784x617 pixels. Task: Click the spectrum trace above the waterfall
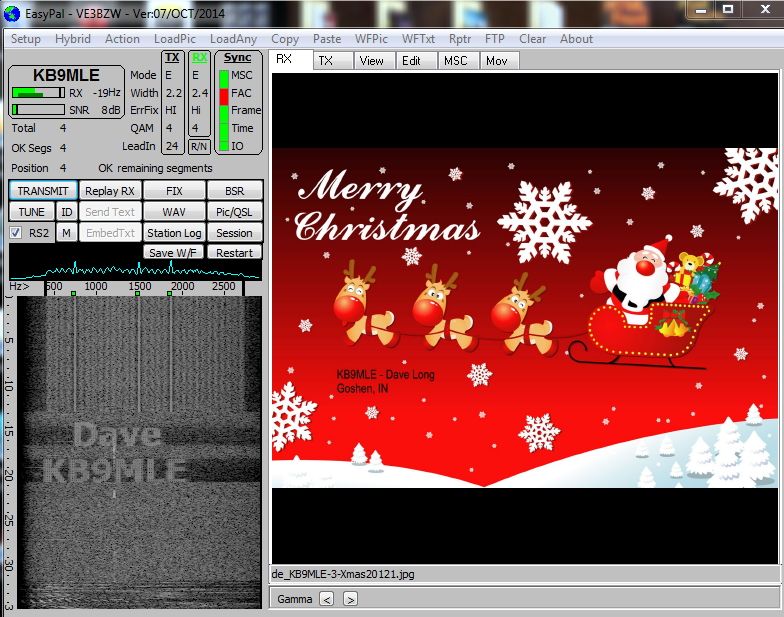click(135, 270)
